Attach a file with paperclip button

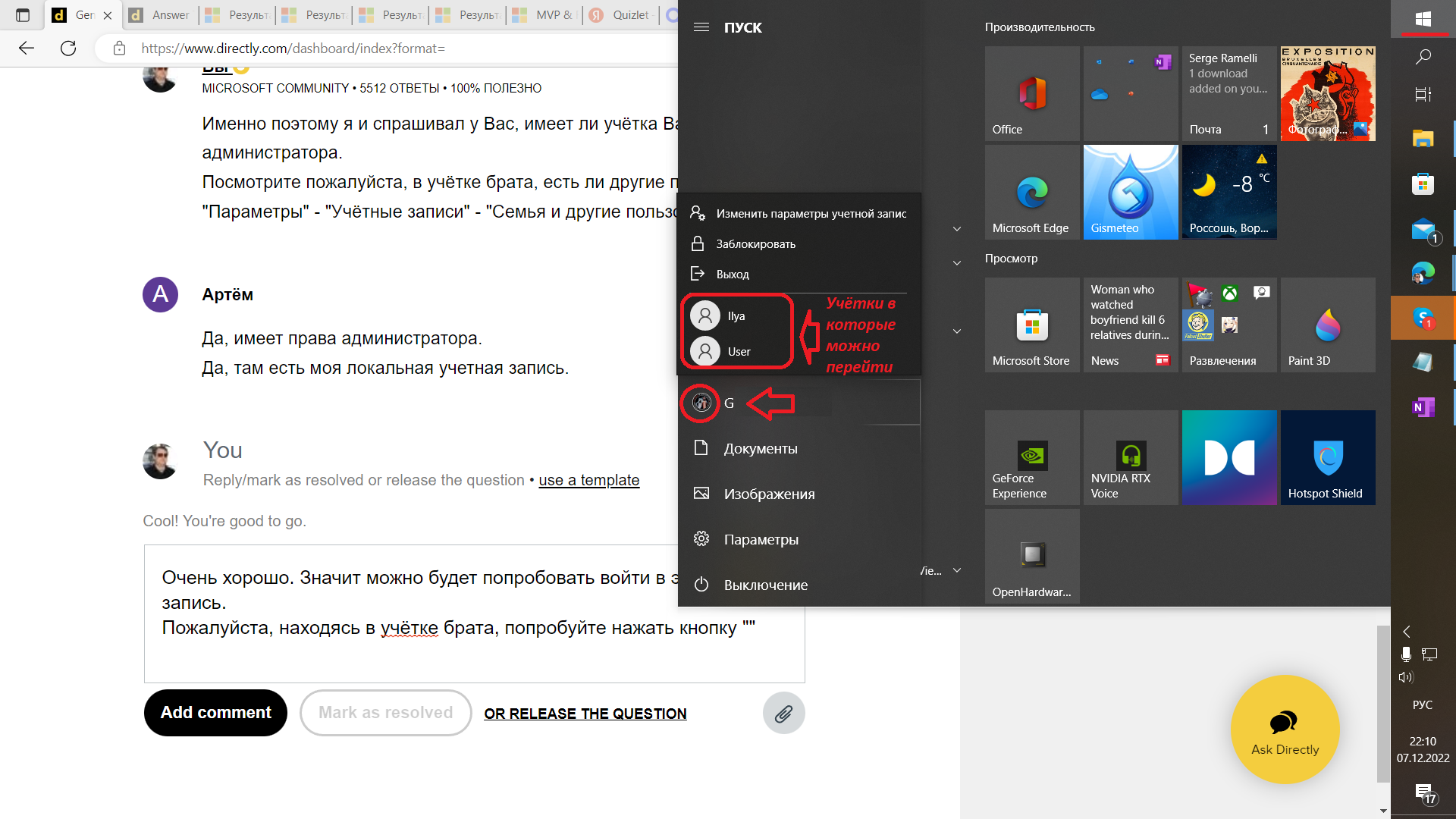[x=783, y=713]
